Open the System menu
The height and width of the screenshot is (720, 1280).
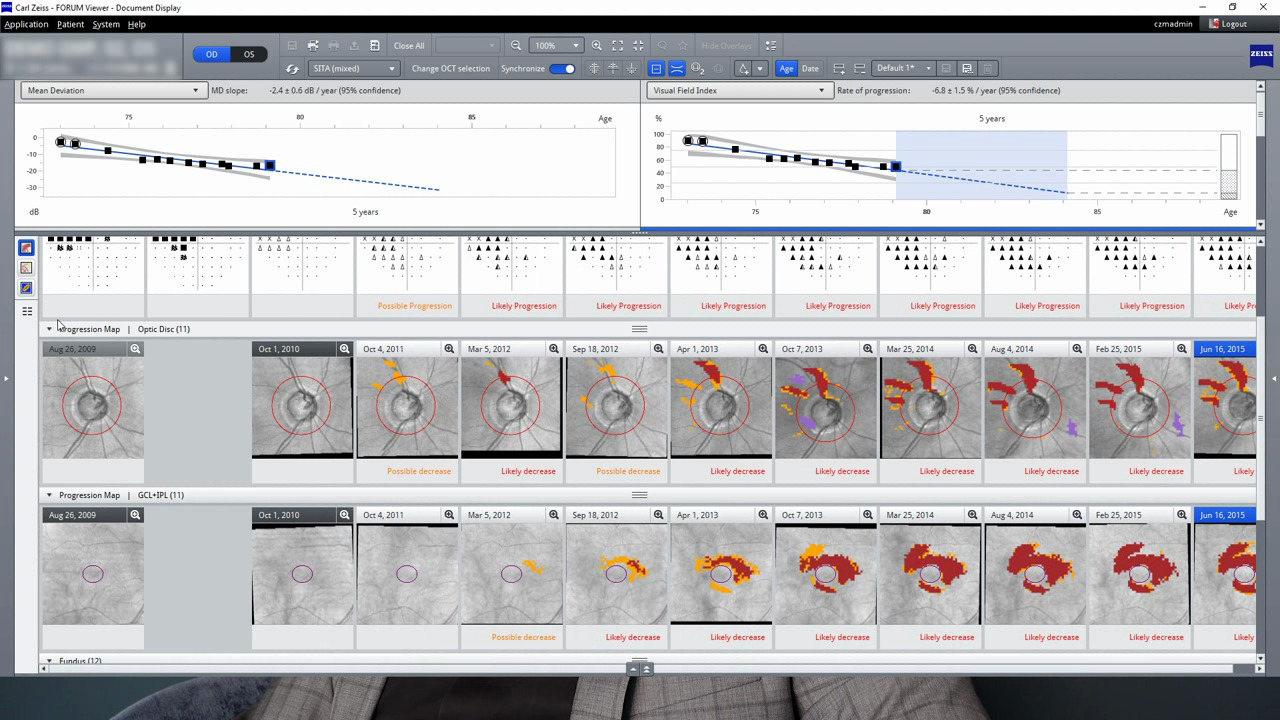click(106, 24)
